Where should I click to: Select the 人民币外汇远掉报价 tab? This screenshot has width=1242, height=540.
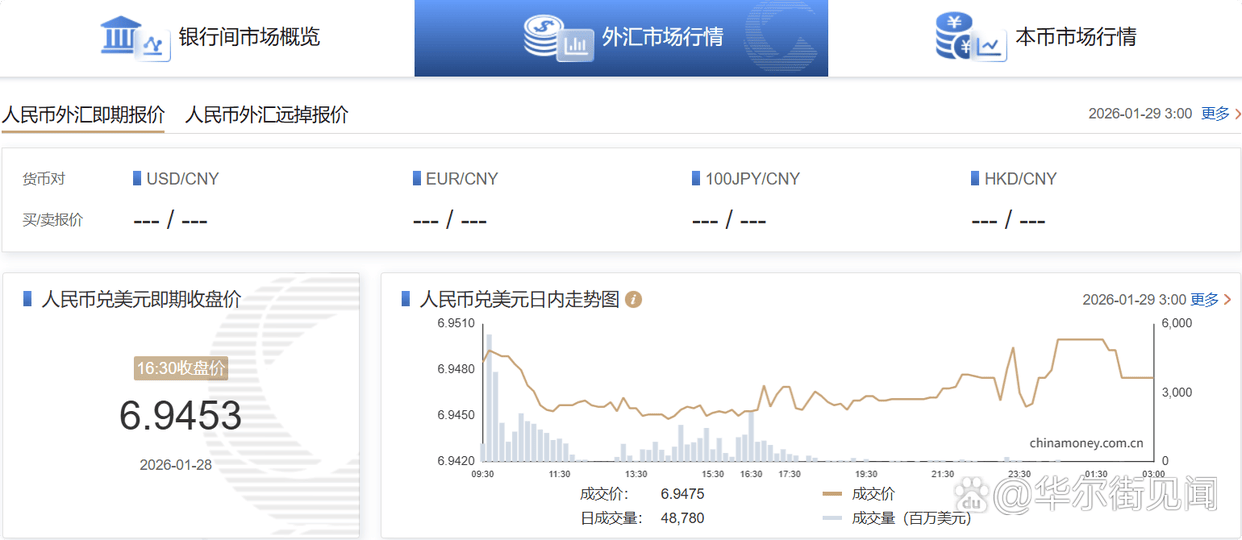point(267,115)
